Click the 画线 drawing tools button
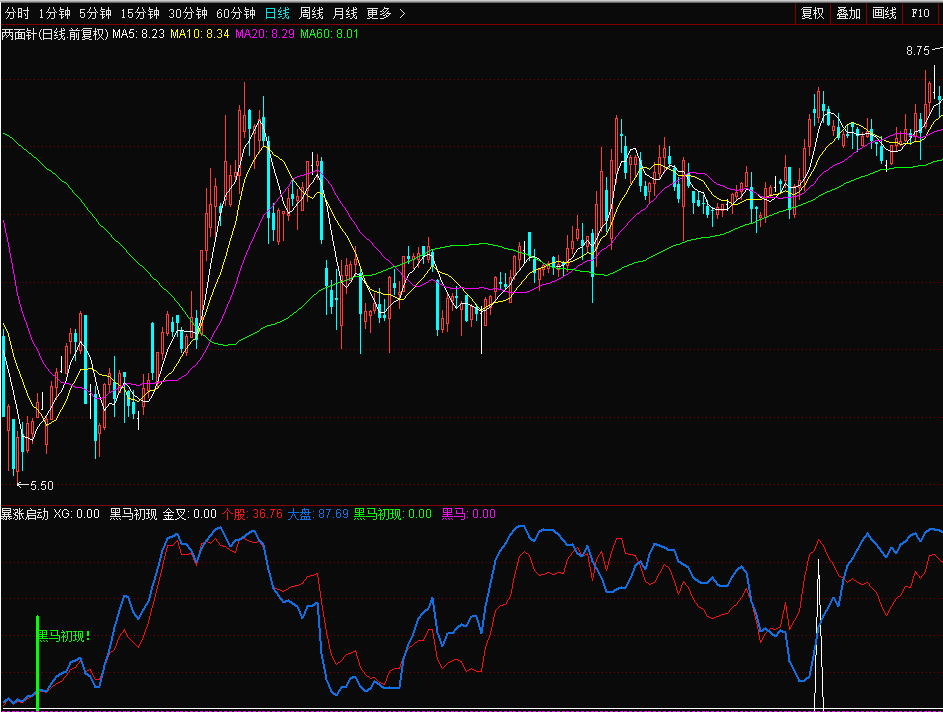Viewport: 943px width, 712px height. coord(885,13)
